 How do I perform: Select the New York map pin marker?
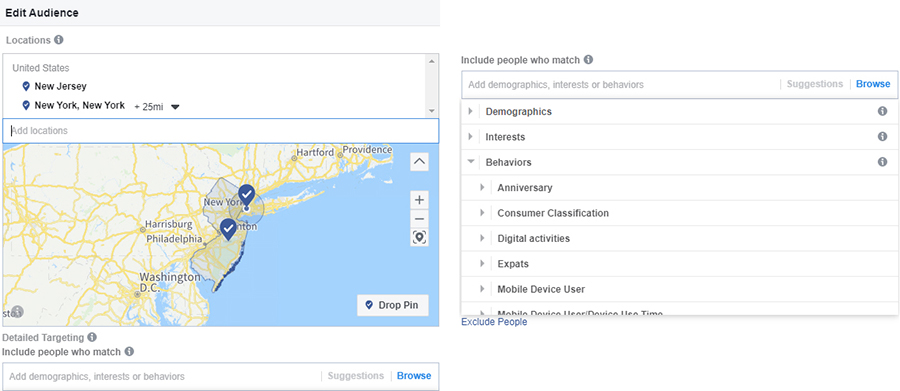tap(247, 195)
